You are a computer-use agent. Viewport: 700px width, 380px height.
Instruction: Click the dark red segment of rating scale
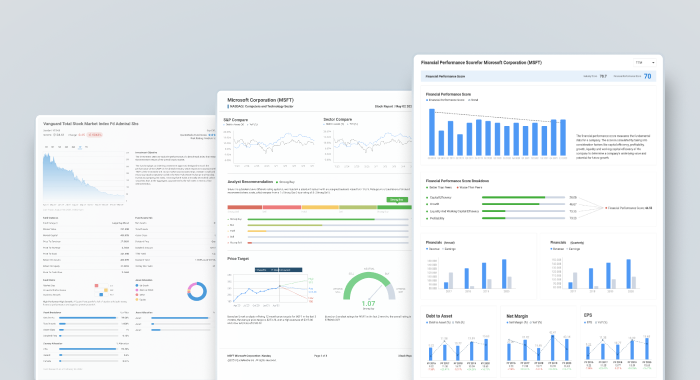(245, 207)
